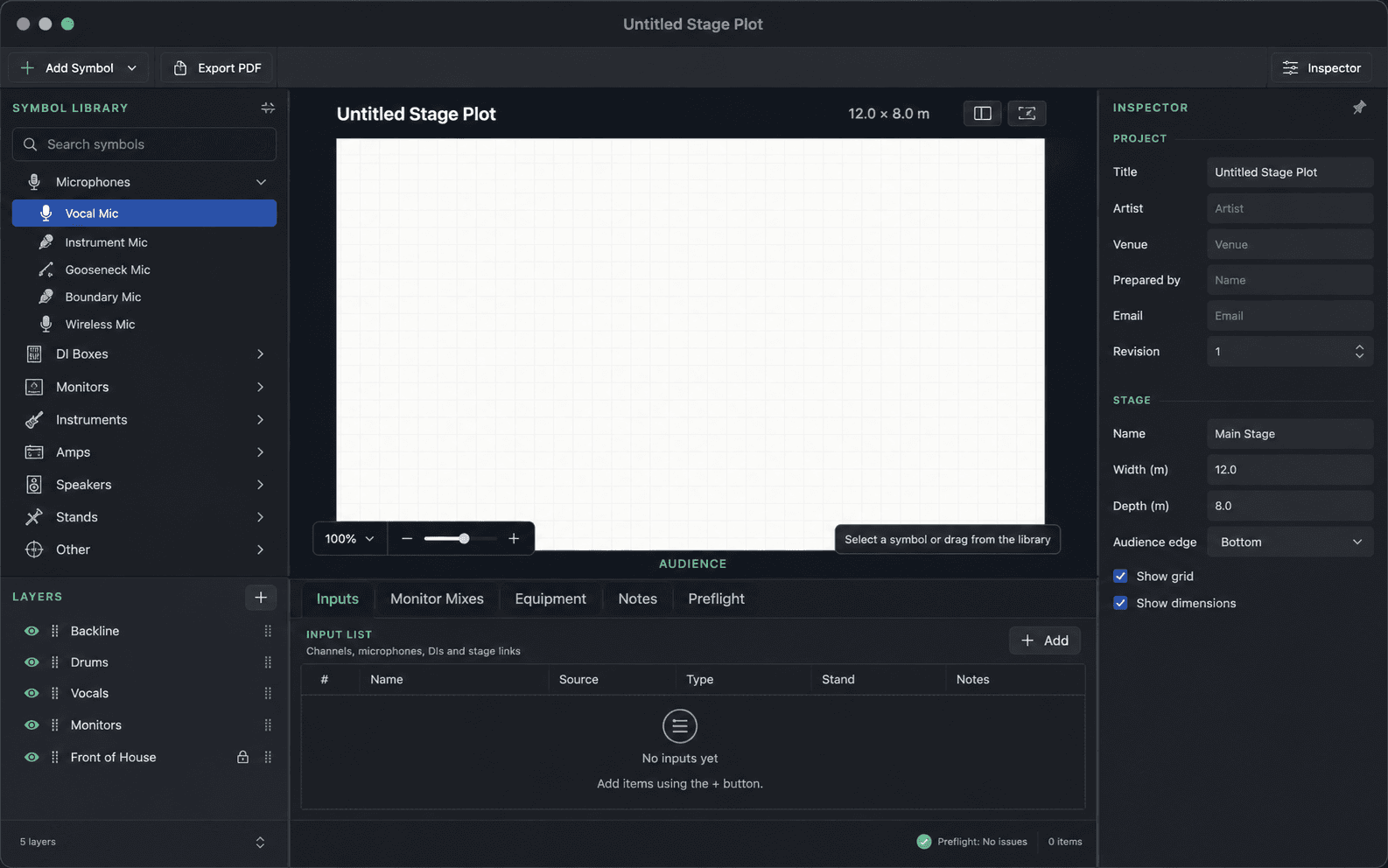Hide the Vocals layer

pyautogui.click(x=32, y=693)
